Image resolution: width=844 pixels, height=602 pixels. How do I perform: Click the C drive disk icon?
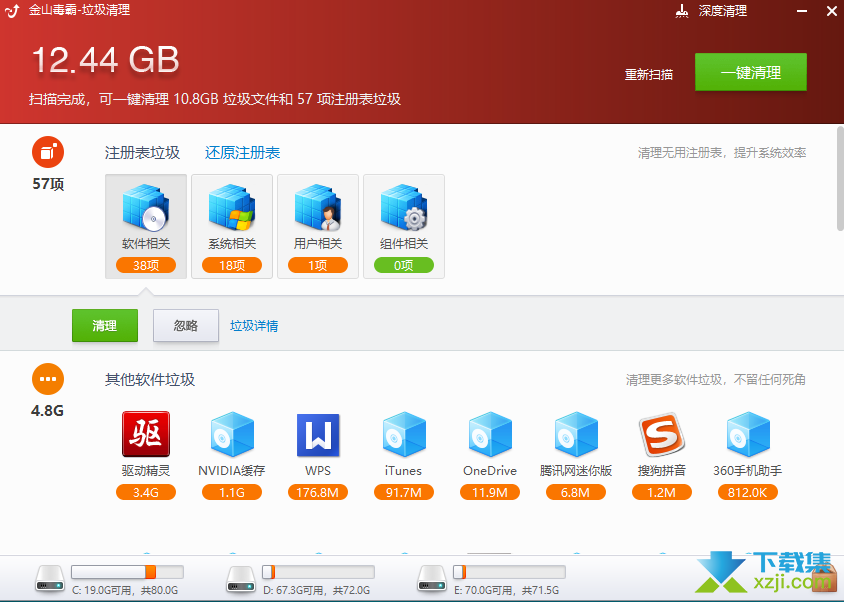(x=50, y=578)
